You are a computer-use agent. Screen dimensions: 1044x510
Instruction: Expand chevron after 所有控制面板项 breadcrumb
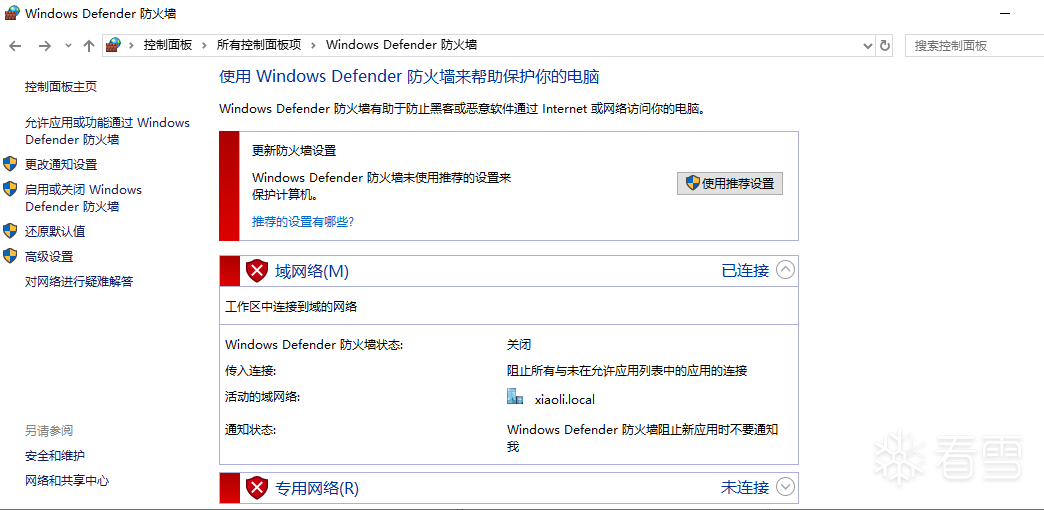pyautogui.click(x=314, y=45)
